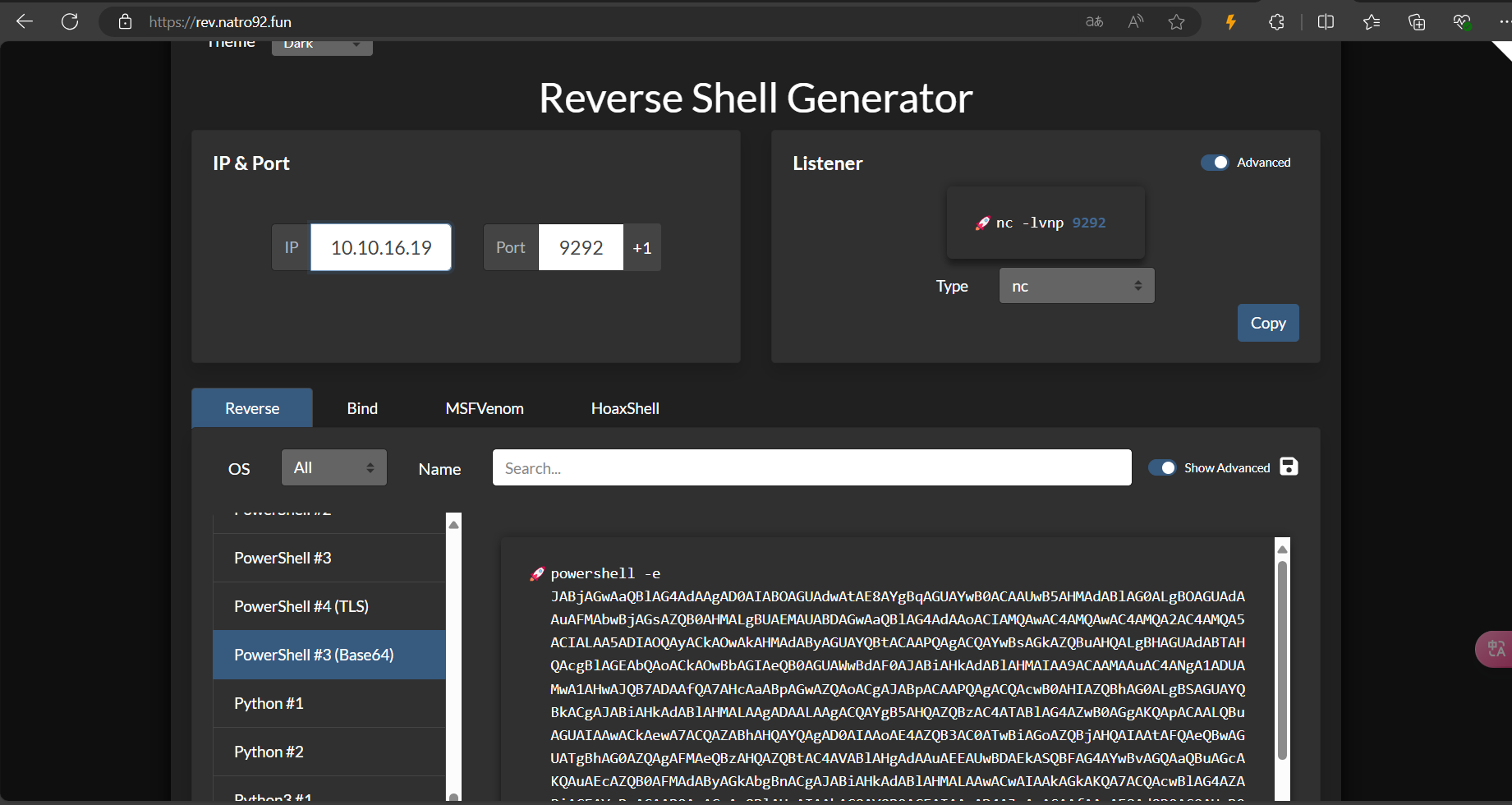Click the IP address input field
This screenshot has width=1512, height=805.
381,247
